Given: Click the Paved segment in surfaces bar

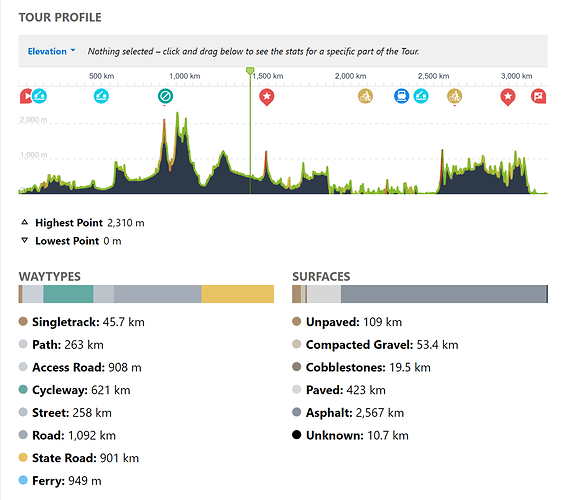Looking at the screenshot, I should coord(324,294).
